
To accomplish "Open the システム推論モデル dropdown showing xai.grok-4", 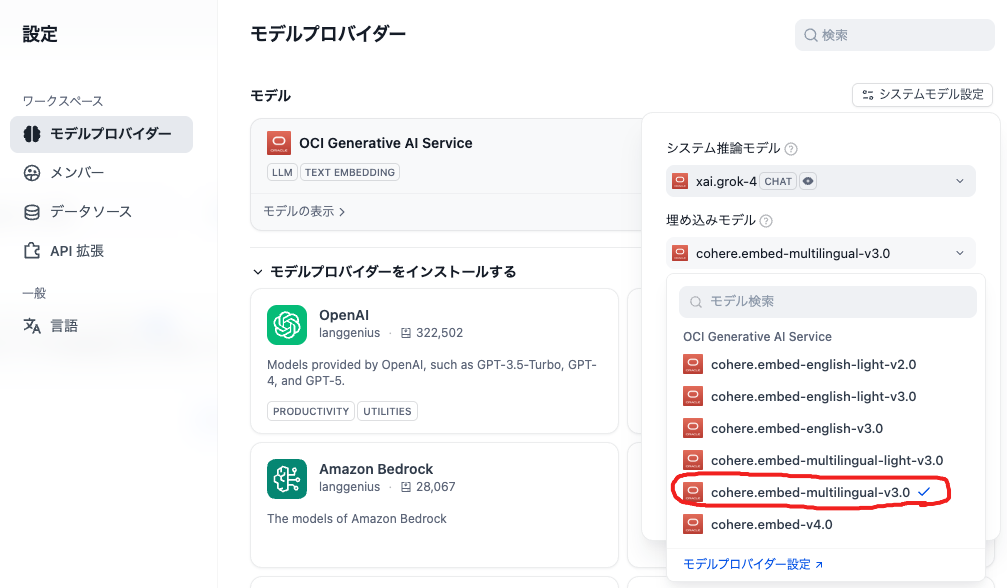I will (x=821, y=181).
